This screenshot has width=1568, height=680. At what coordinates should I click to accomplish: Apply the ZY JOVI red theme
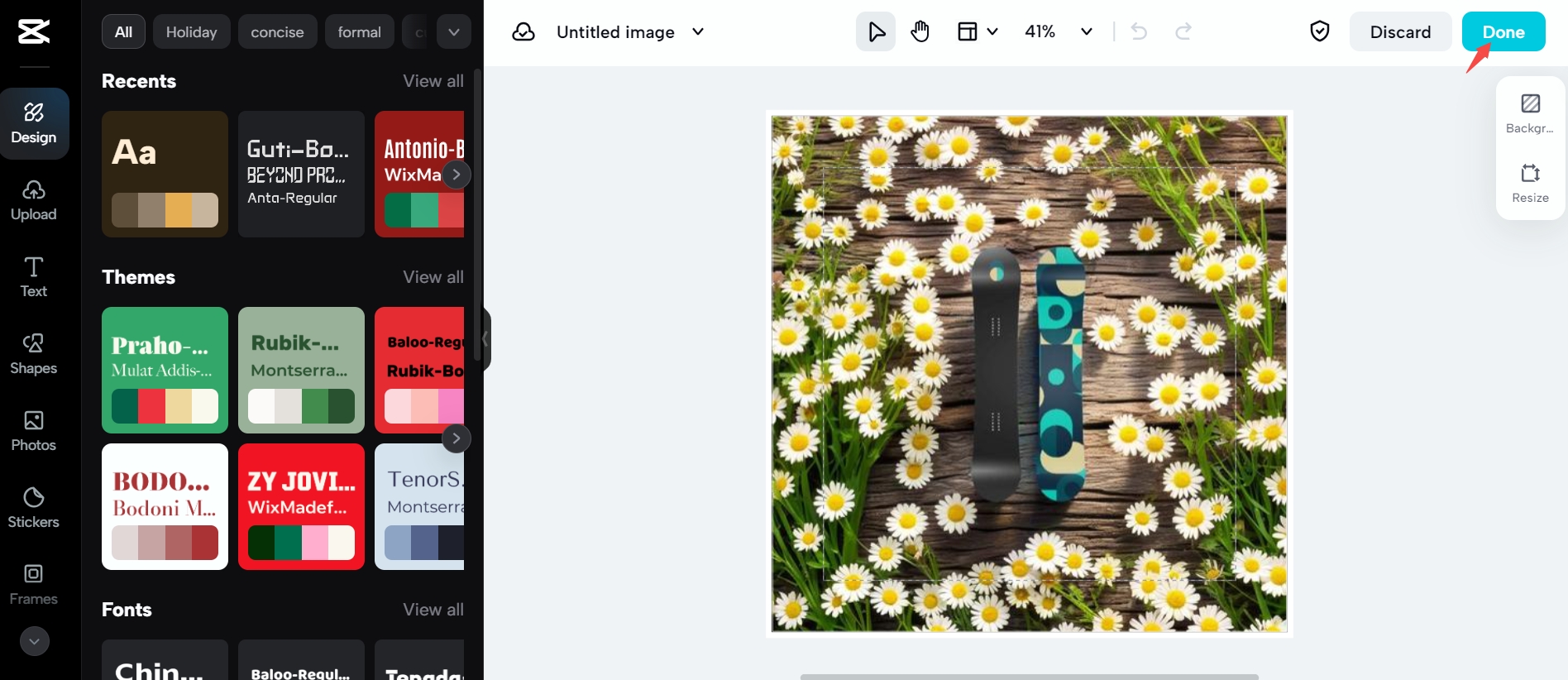(x=301, y=506)
